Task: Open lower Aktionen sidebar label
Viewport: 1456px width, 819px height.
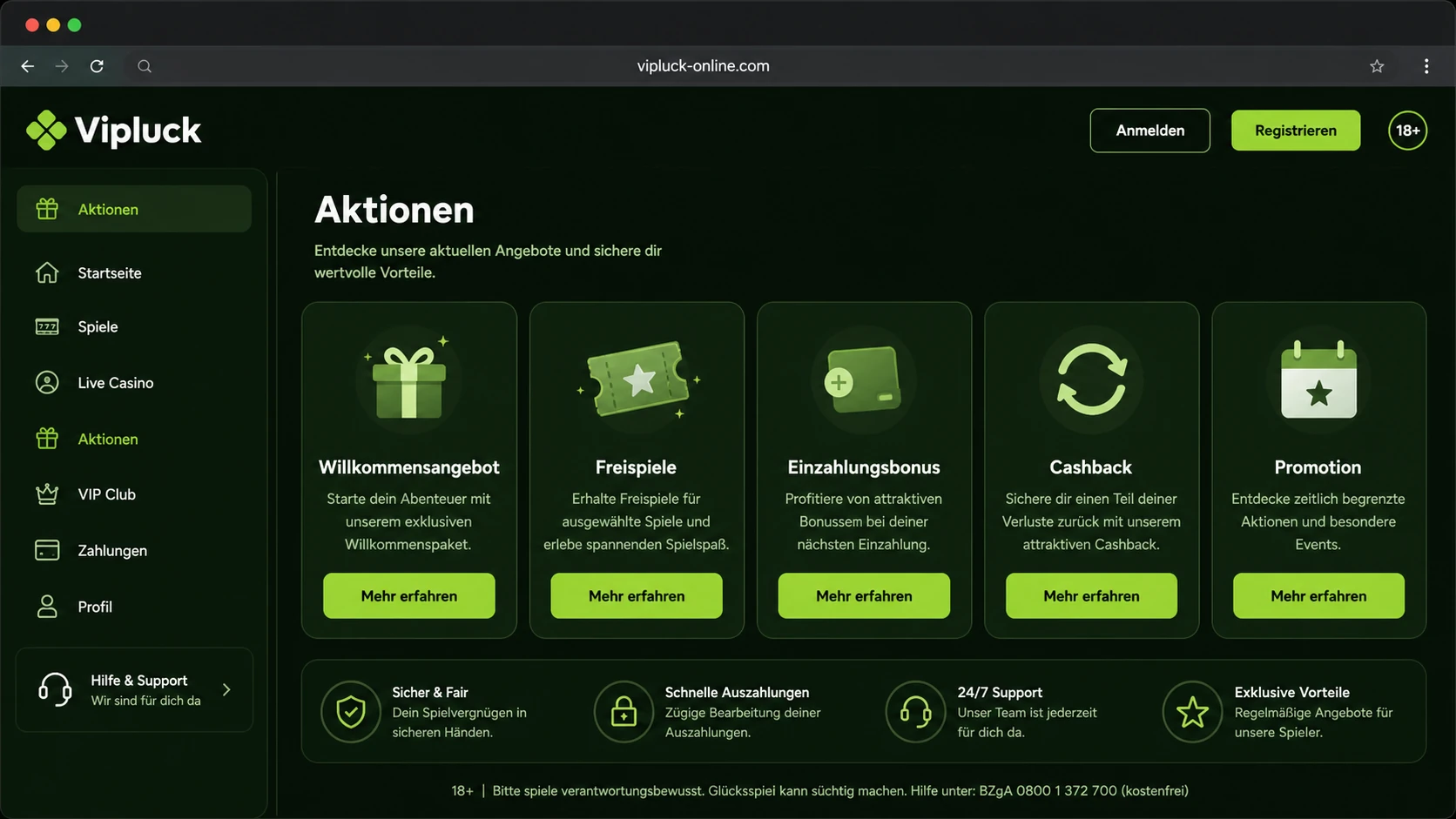Action: pos(108,439)
